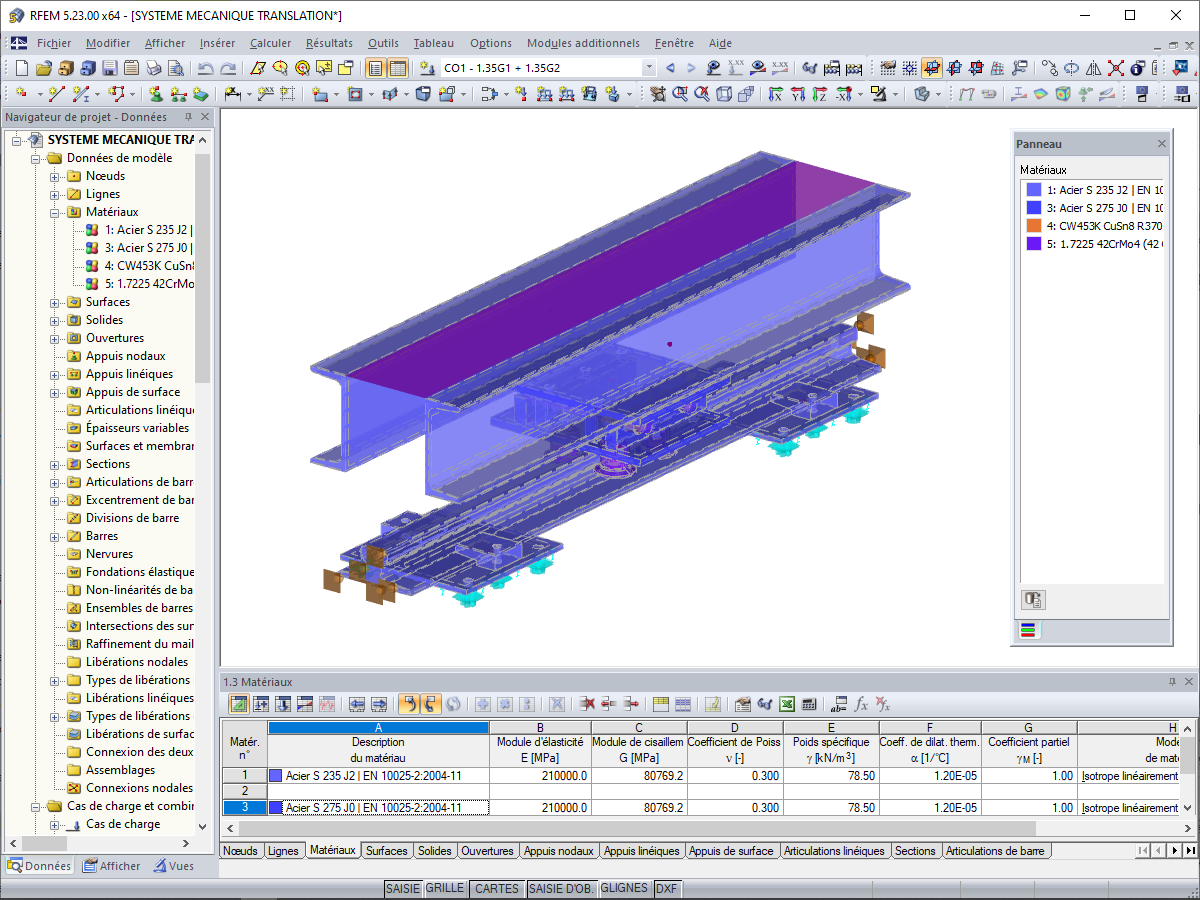Click the calculator-style table icon
1200x900 pixels.
point(809,704)
